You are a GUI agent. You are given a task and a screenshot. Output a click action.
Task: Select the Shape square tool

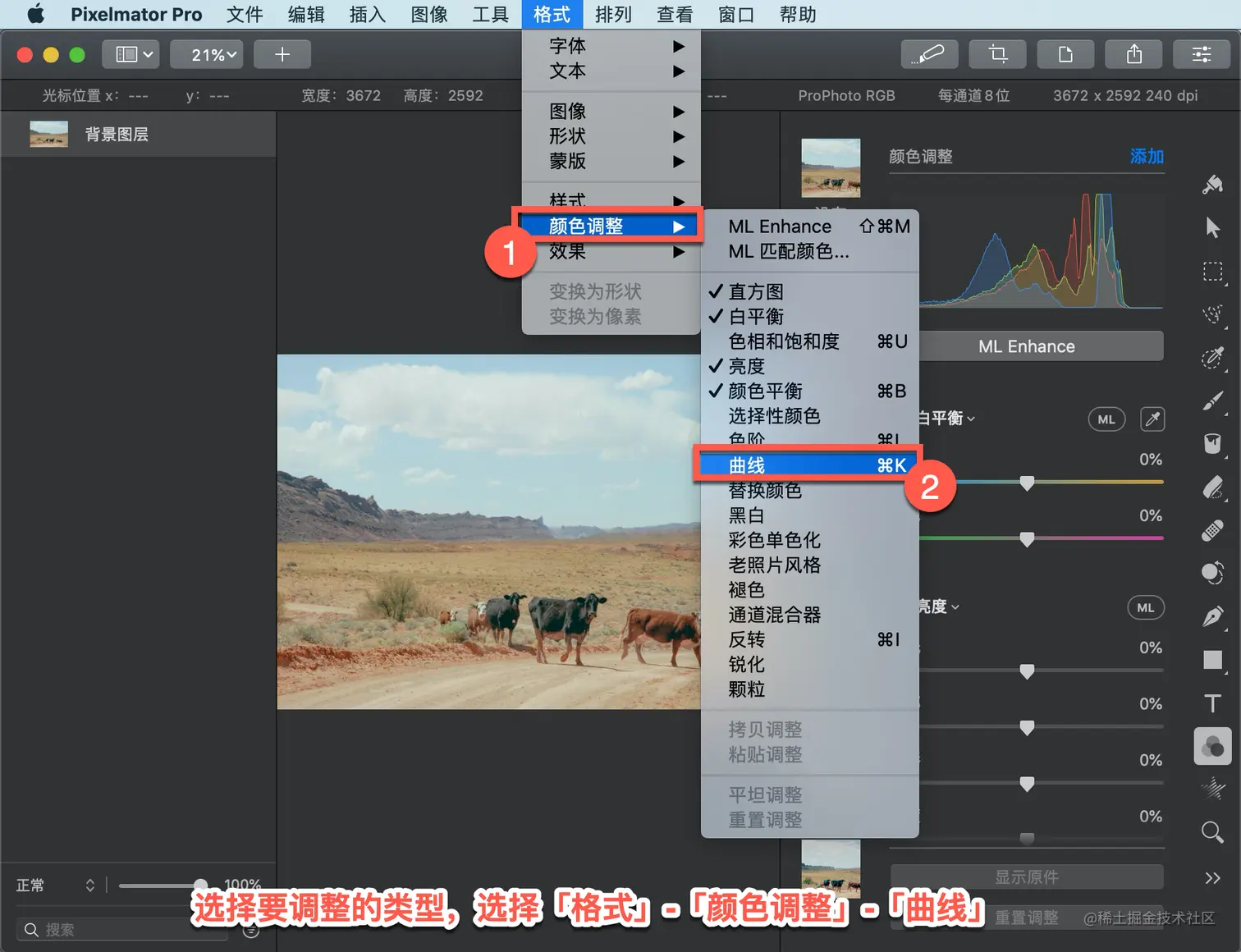tap(1212, 660)
